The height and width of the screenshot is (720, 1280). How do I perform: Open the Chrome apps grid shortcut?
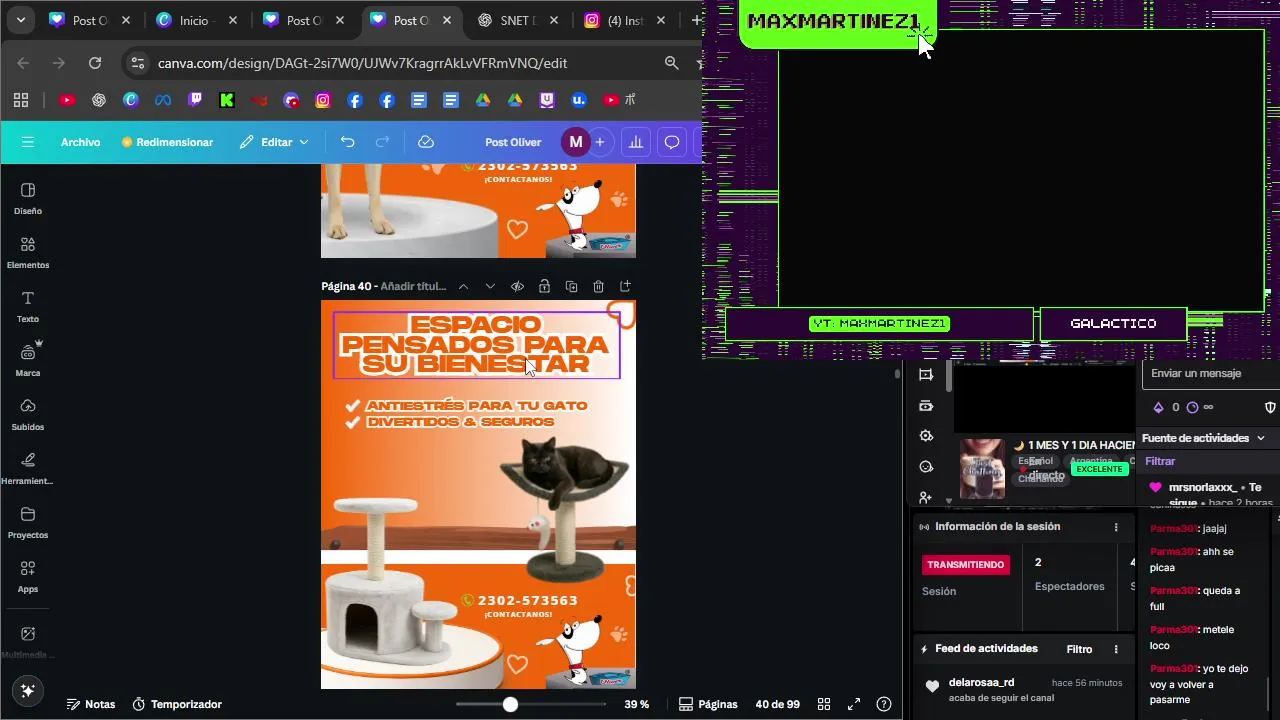pyautogui.click(x=21, y=100)
